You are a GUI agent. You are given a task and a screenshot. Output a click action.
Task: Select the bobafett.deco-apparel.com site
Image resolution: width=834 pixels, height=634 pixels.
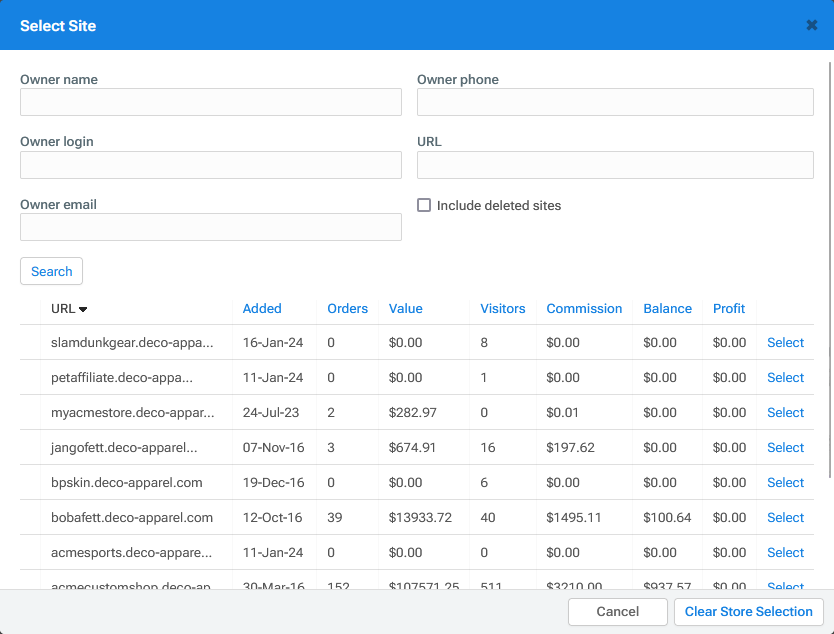[x=785, y=517]
